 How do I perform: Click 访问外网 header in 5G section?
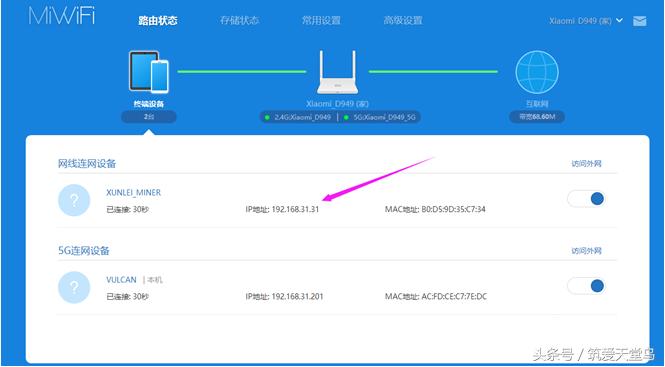[x=587, y=251]
